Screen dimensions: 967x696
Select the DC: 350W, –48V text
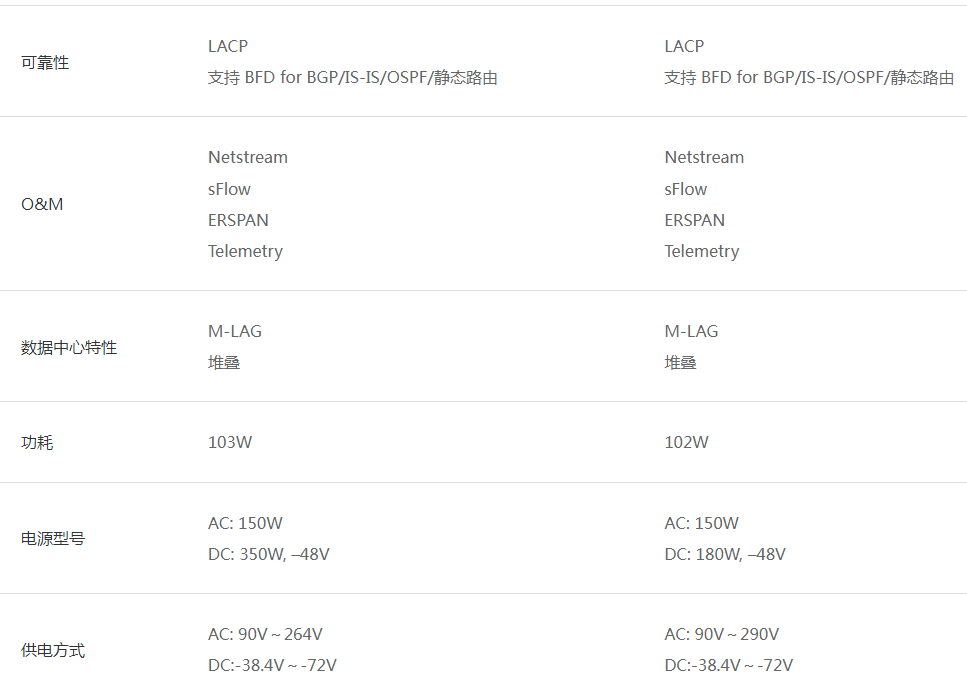(269, 554)
